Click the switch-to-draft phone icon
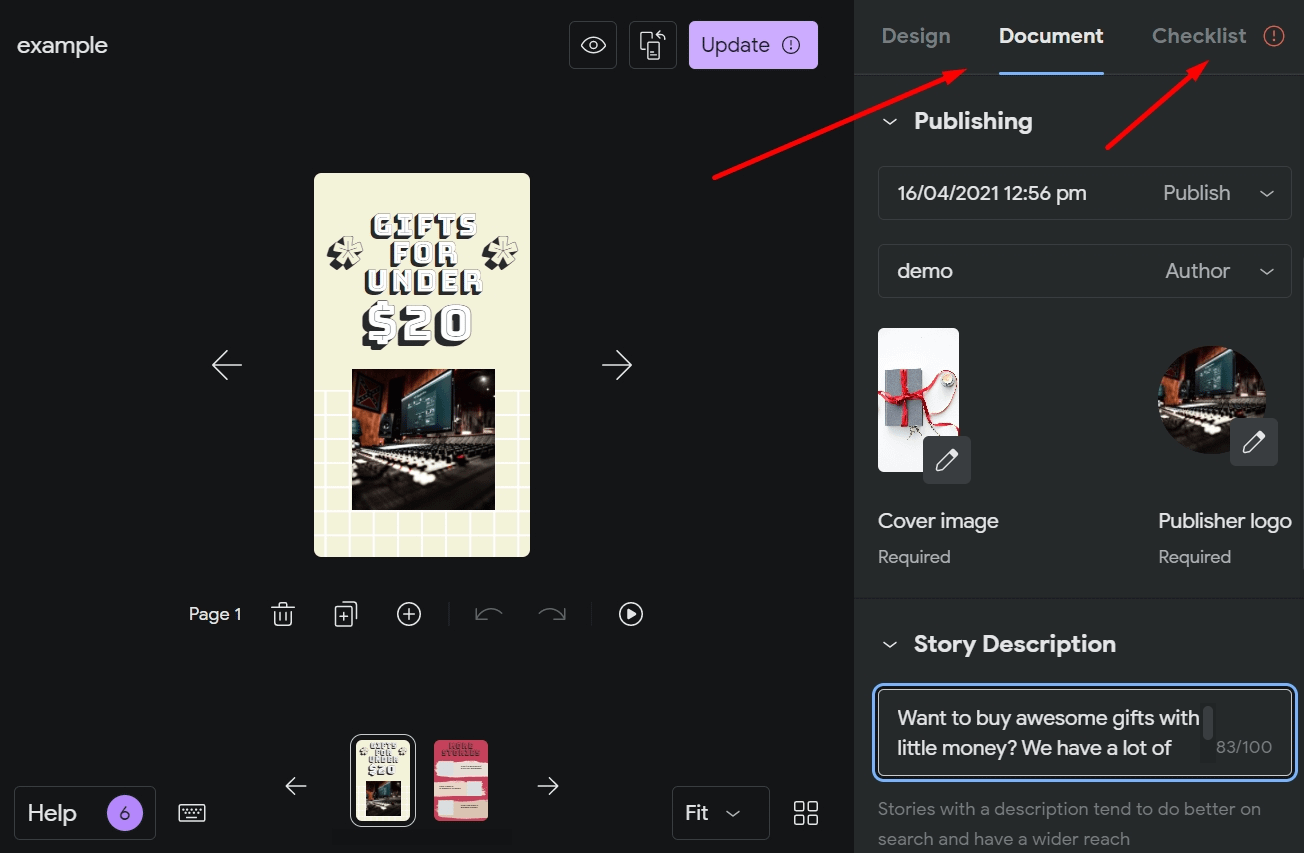This screenshot has width=1304, height=853. point(653,45)
